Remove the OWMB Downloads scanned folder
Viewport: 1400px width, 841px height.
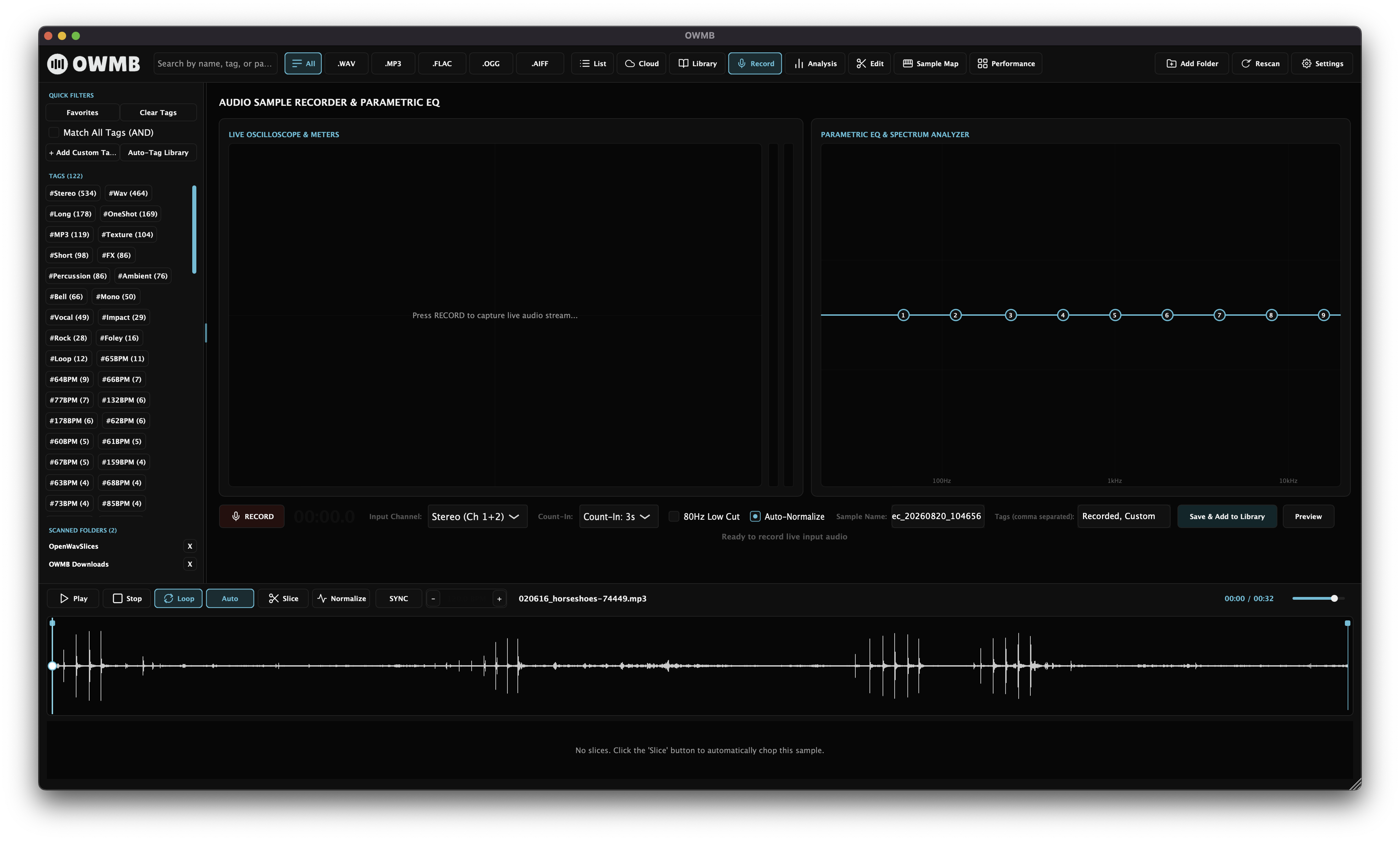click(190, 564)
